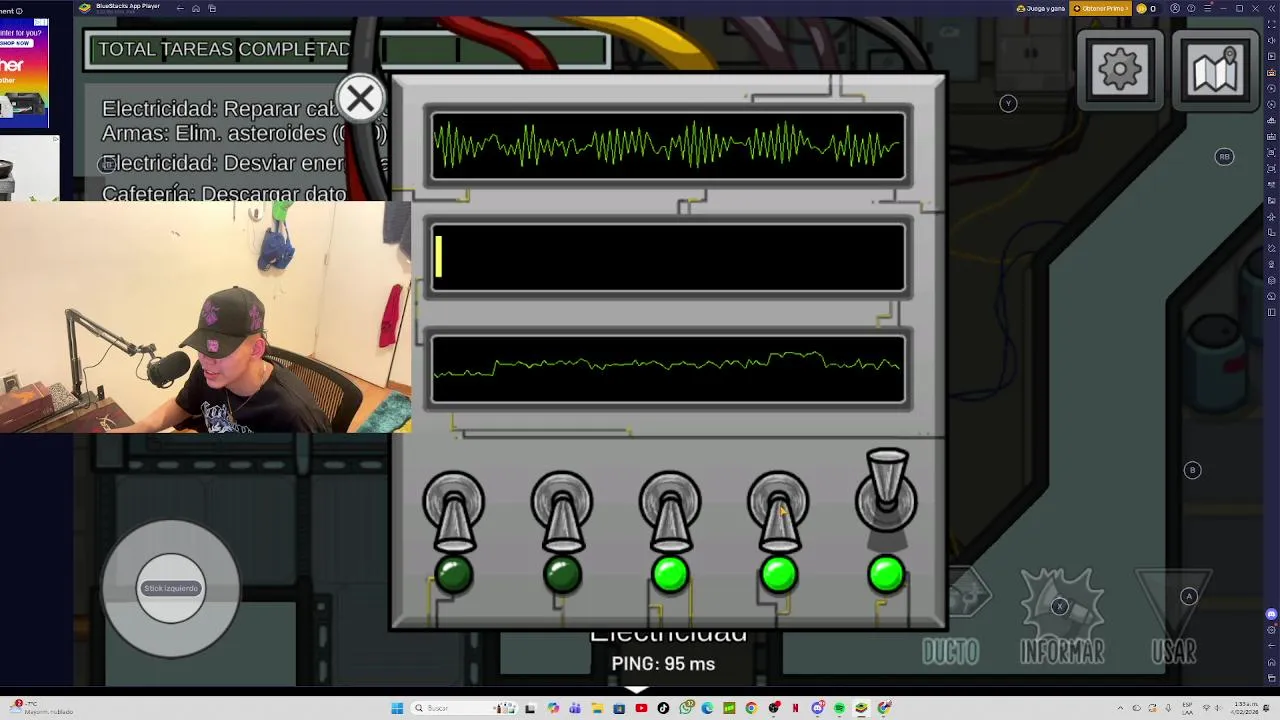Viewport: 1280px width, 720px height.
Task: Open BlueStacks coin balance
Action: pyautogui.click(x=1145, y=8)
